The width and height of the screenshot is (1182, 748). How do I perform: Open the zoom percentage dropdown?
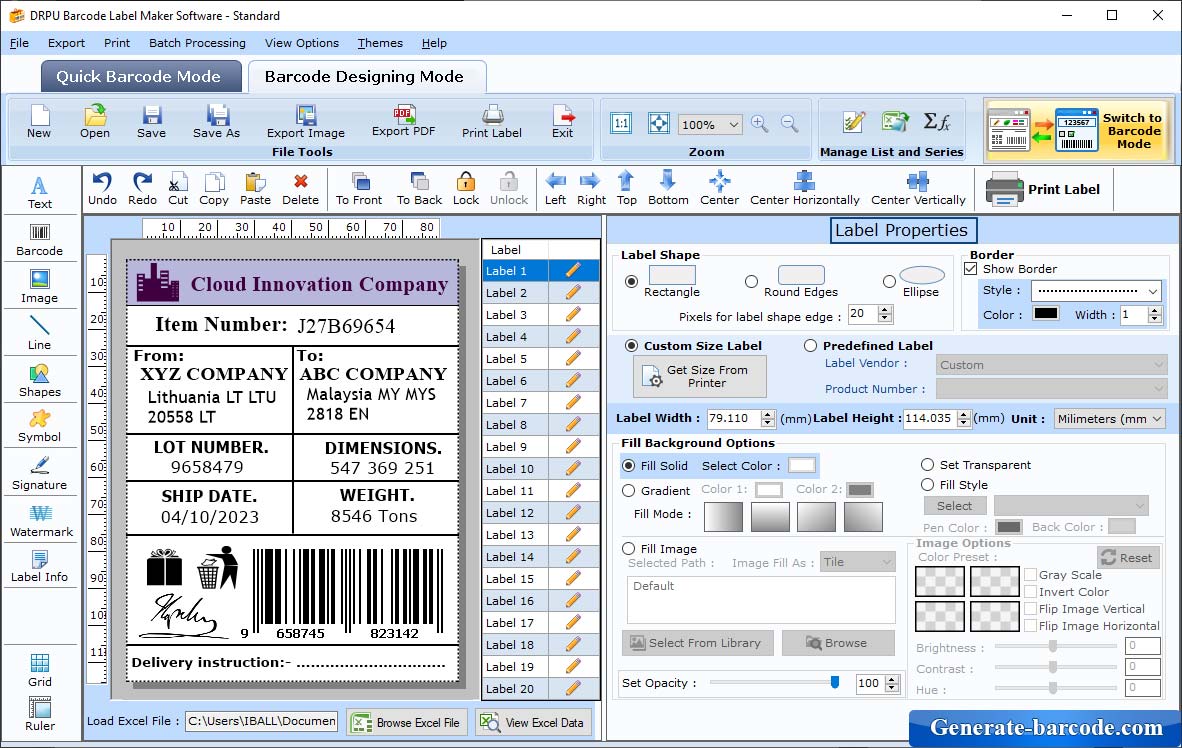pos(733,124)
